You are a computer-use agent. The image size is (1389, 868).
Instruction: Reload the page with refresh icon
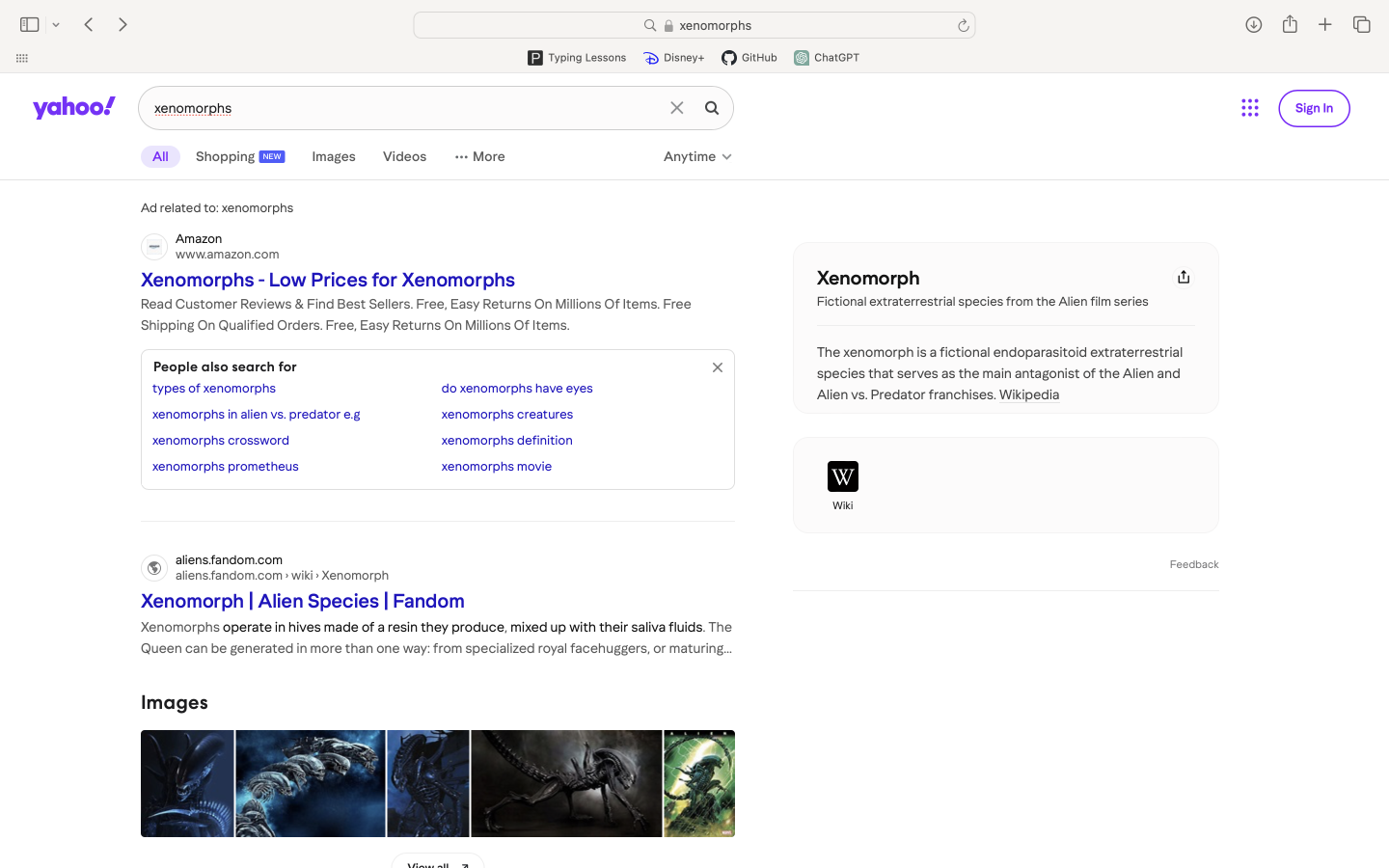[963, 26]
